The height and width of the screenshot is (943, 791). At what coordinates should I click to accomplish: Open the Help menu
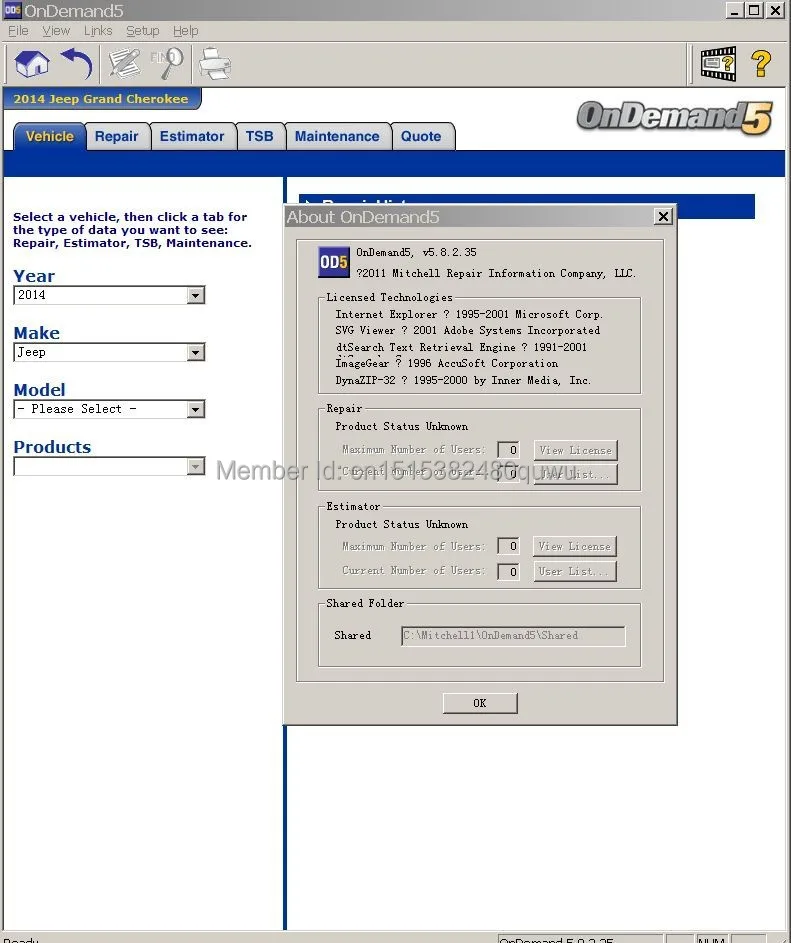185,31
